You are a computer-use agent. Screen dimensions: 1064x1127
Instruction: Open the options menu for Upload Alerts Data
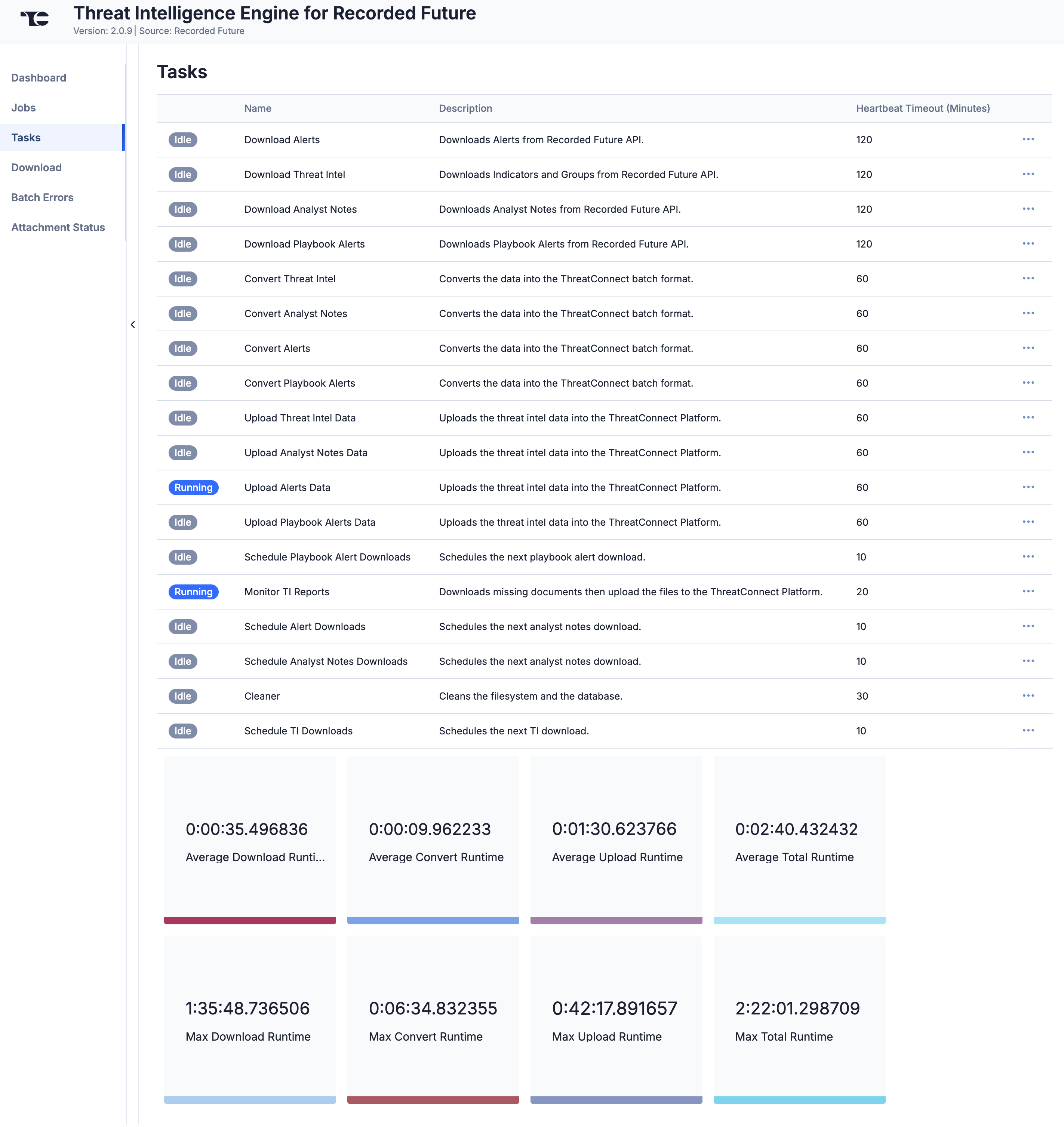(x=1028, y=487)
